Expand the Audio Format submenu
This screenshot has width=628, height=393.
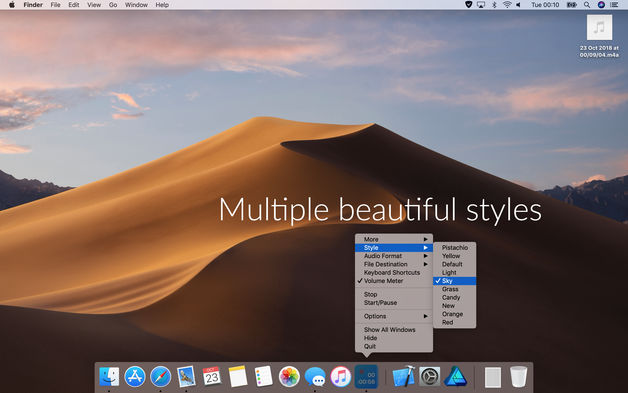pyautogui.click(x=394, y=256)
